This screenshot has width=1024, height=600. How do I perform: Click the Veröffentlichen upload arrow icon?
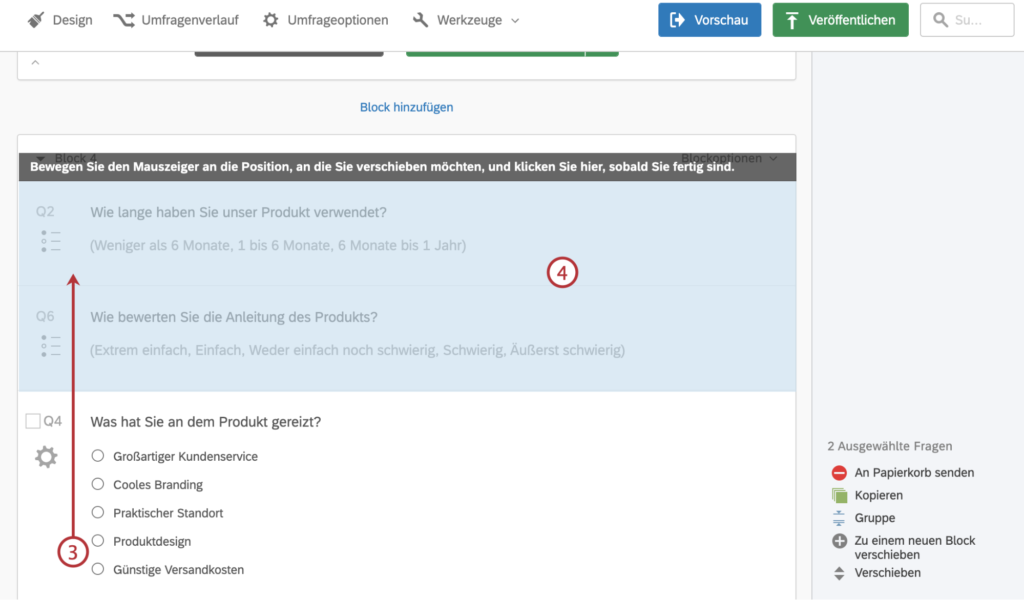[x=792, y=20]
